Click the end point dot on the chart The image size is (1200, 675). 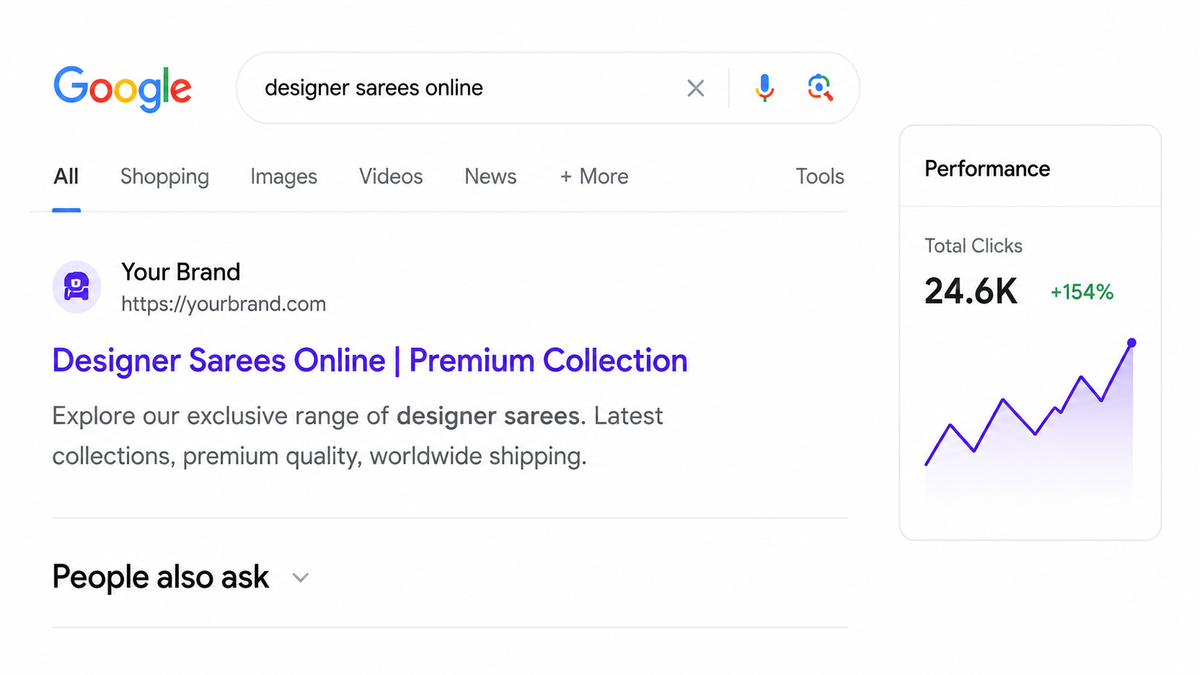[1131, 343]
